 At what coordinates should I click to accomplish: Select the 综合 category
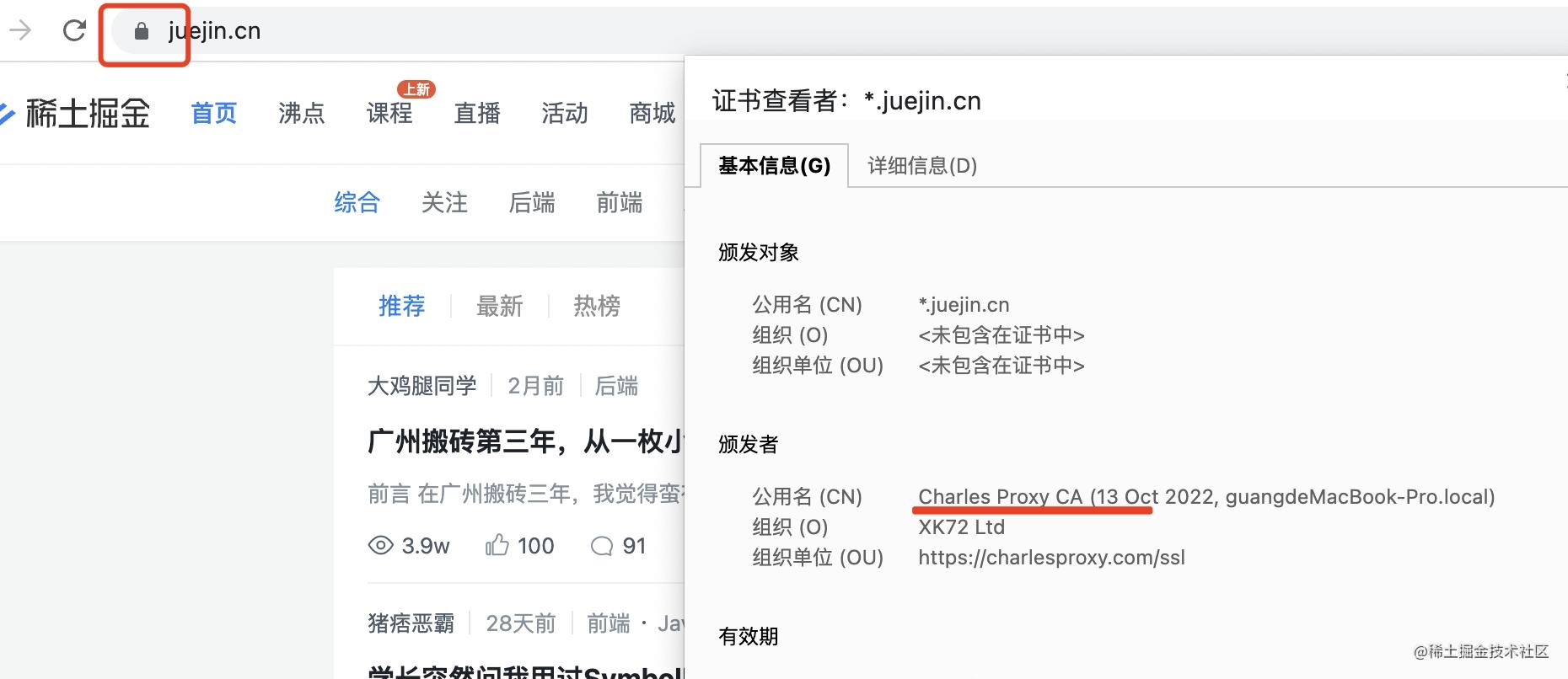[x=357, y=202]
